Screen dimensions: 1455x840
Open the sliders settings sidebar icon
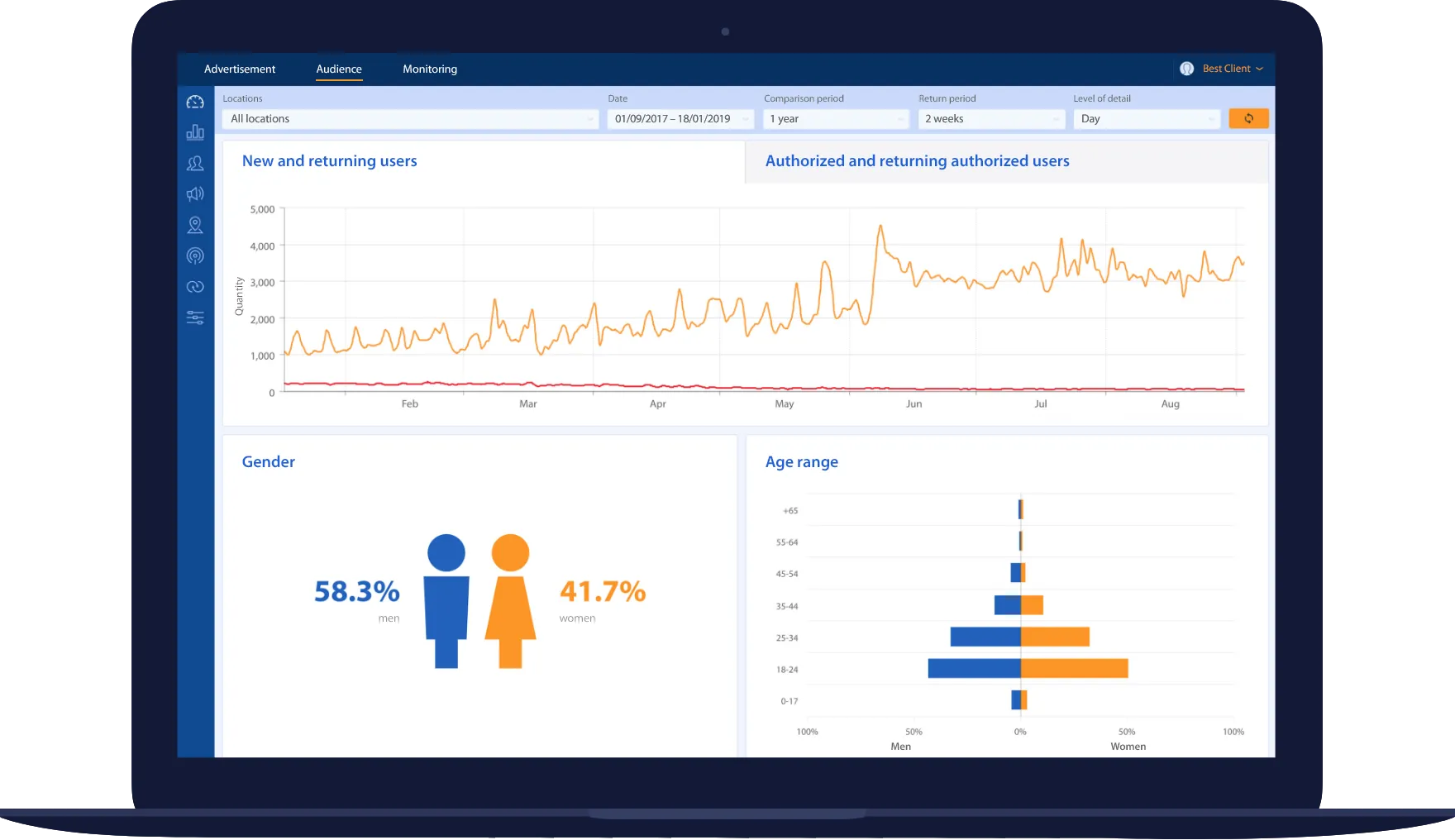coord(195,317)
